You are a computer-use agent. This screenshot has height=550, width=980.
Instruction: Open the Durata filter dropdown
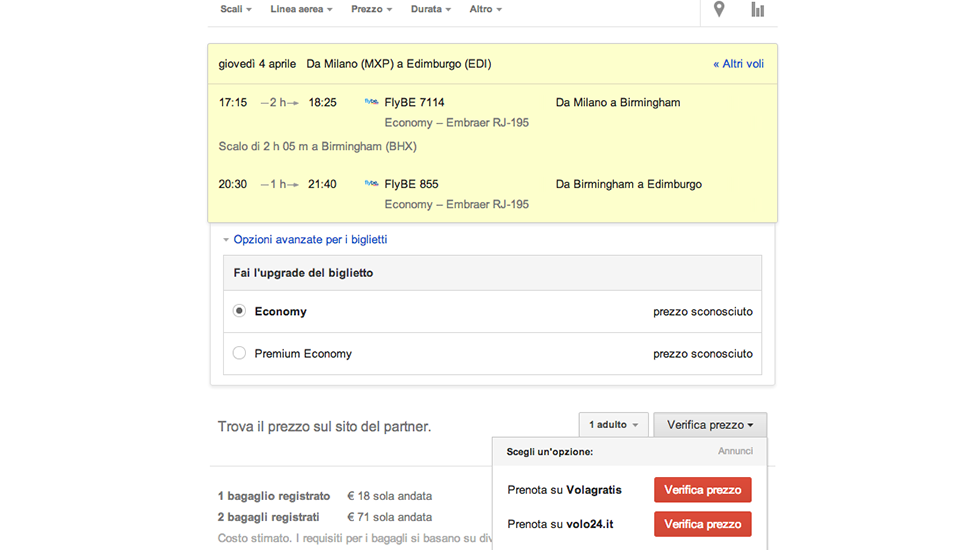[x=431, y=9]
